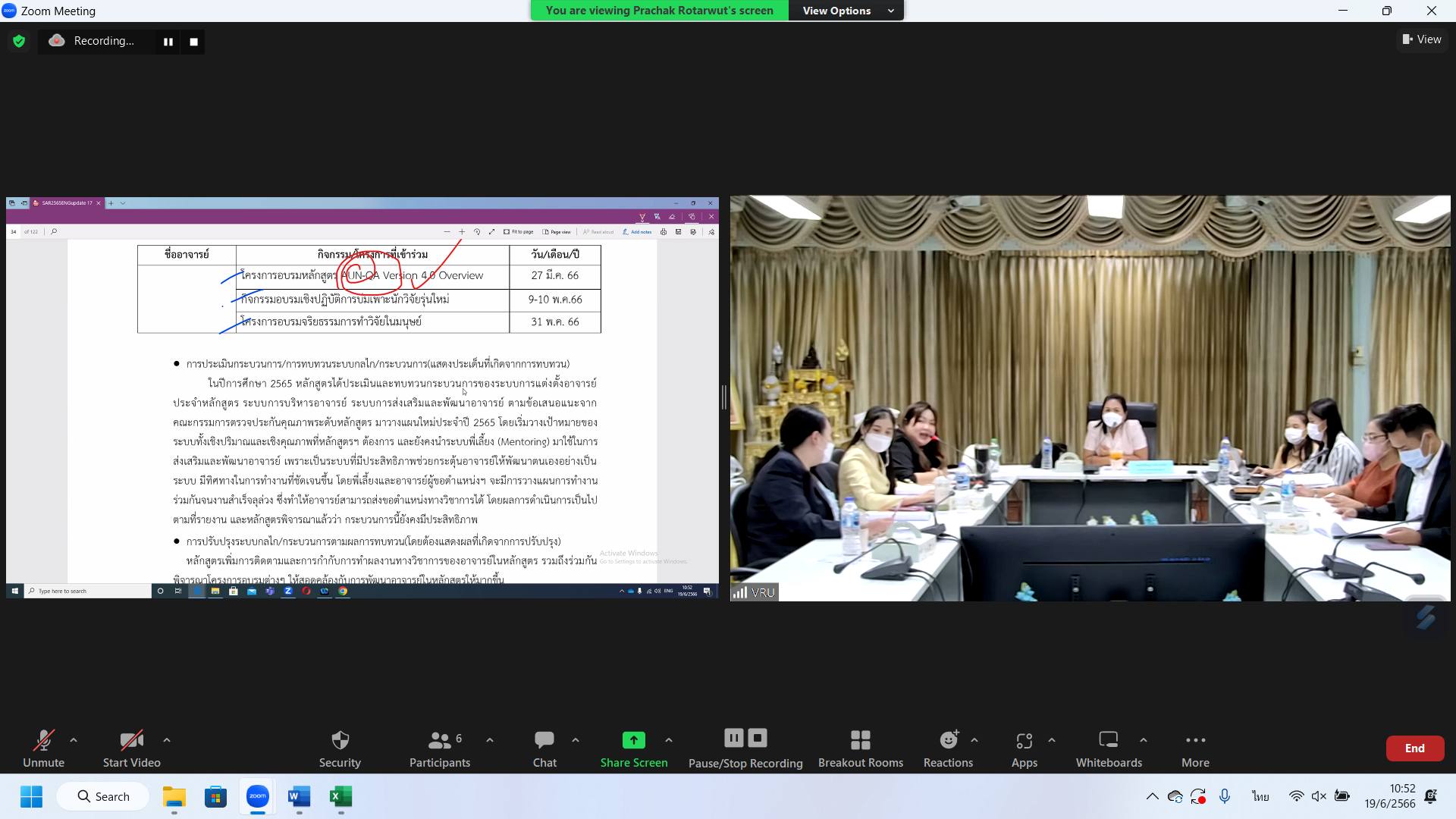Open the Security shield icon

tap(340, 740)
